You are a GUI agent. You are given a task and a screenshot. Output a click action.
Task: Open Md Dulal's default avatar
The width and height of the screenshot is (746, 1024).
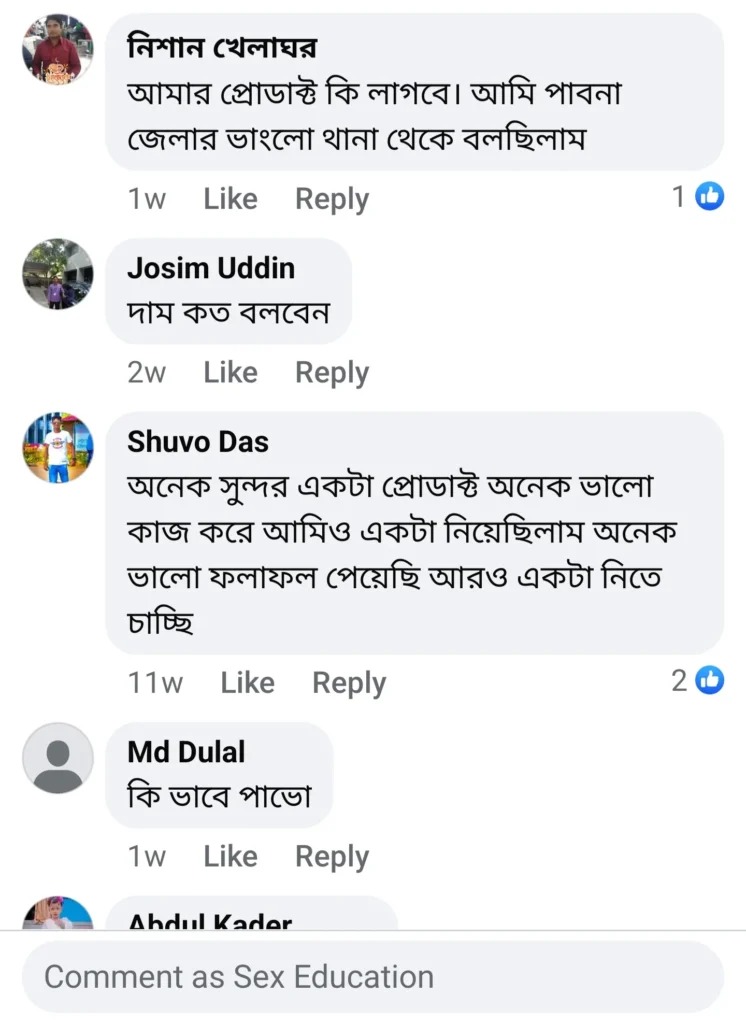(x=58, y=757)
